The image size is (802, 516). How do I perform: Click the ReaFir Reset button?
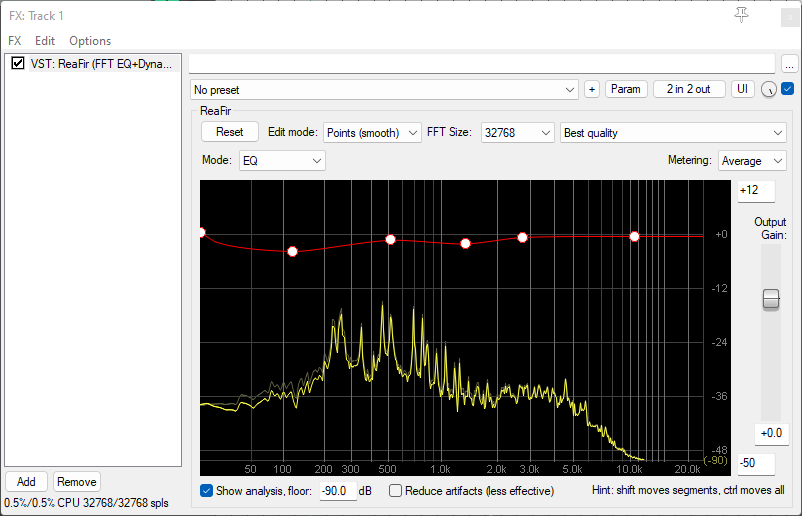[x=230, y=132]
